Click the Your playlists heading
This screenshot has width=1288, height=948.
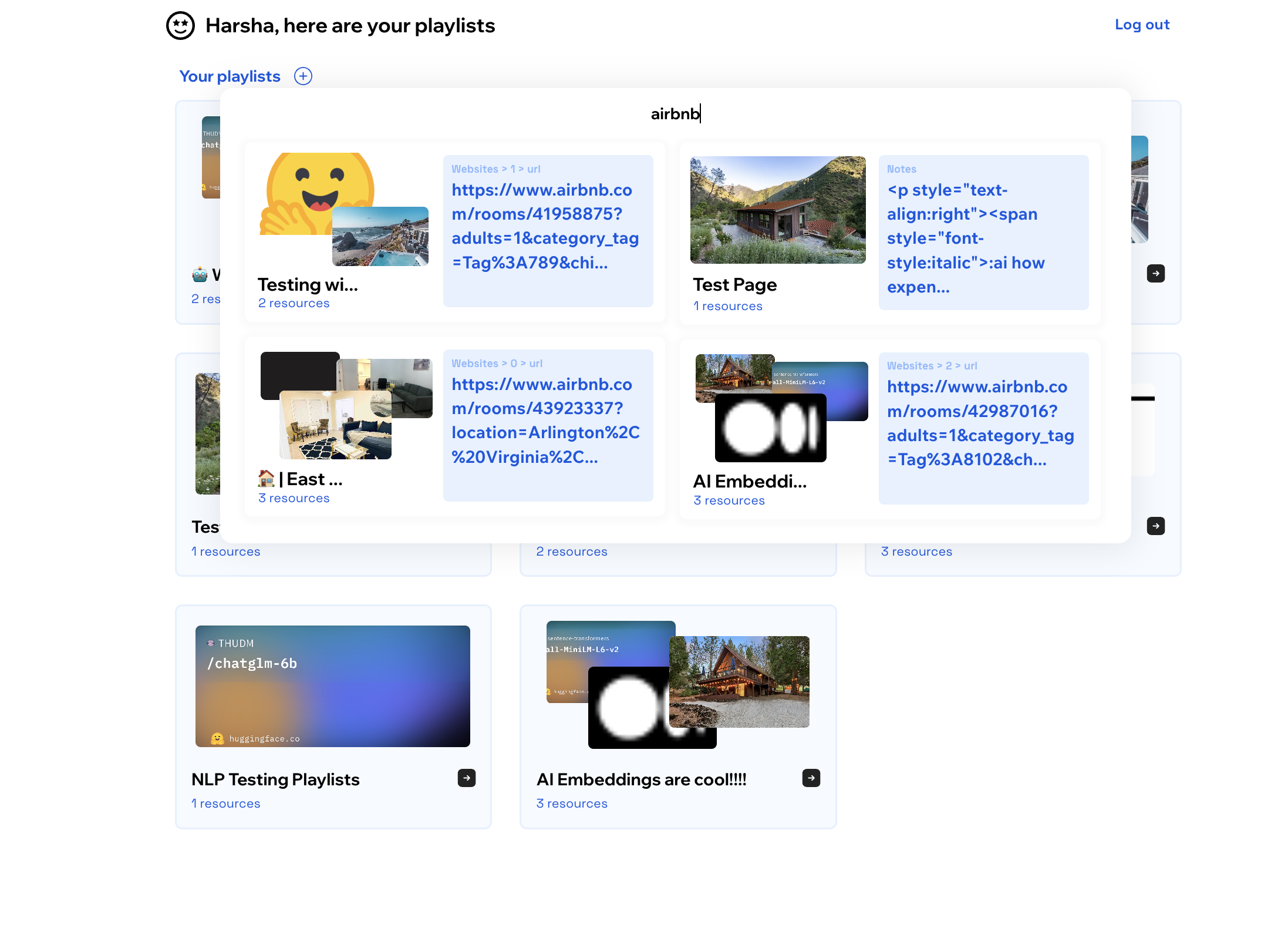[x=230, y=76]
